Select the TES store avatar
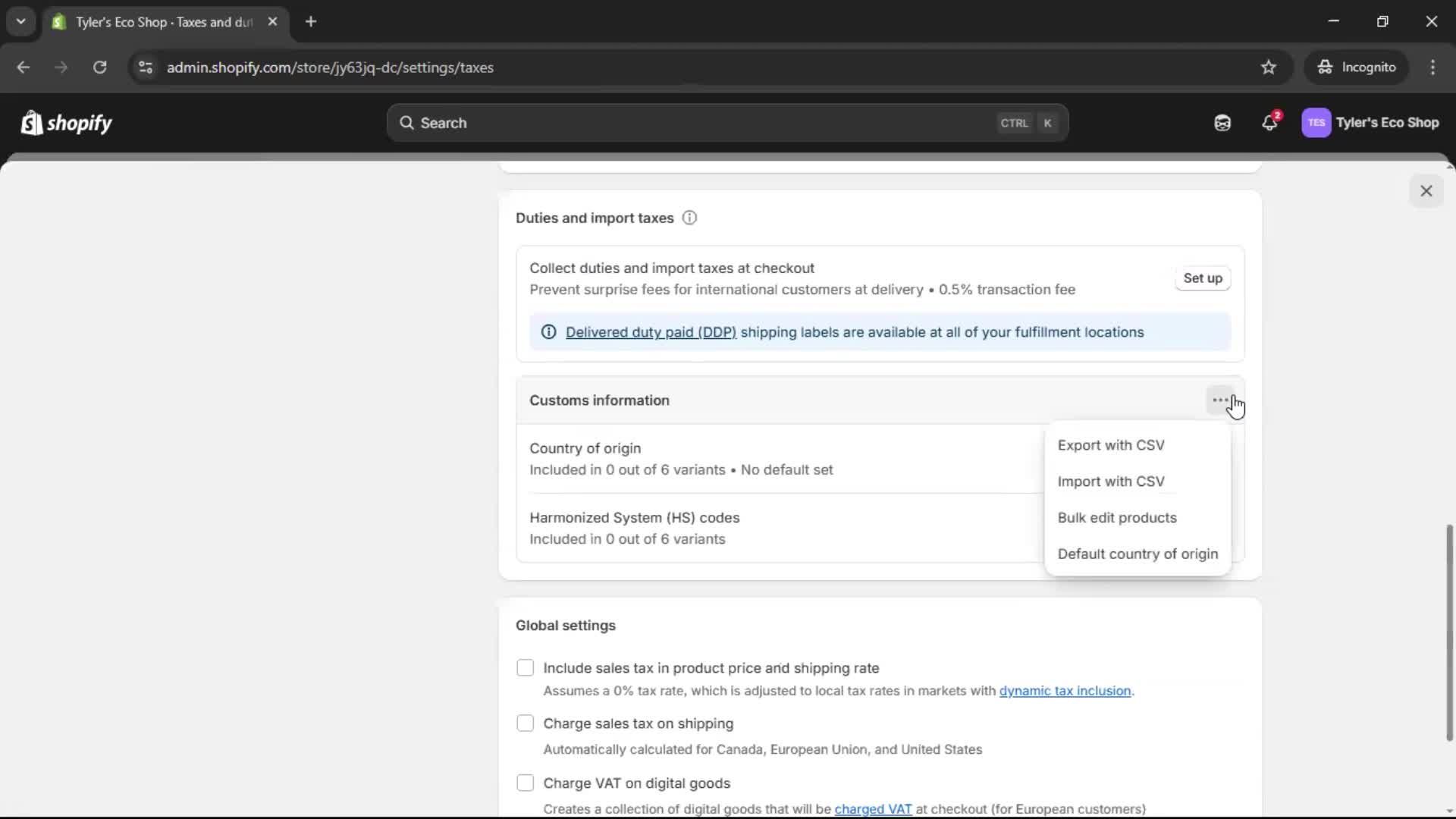Screen dimensions: 1456x819 click(1316, 123)
